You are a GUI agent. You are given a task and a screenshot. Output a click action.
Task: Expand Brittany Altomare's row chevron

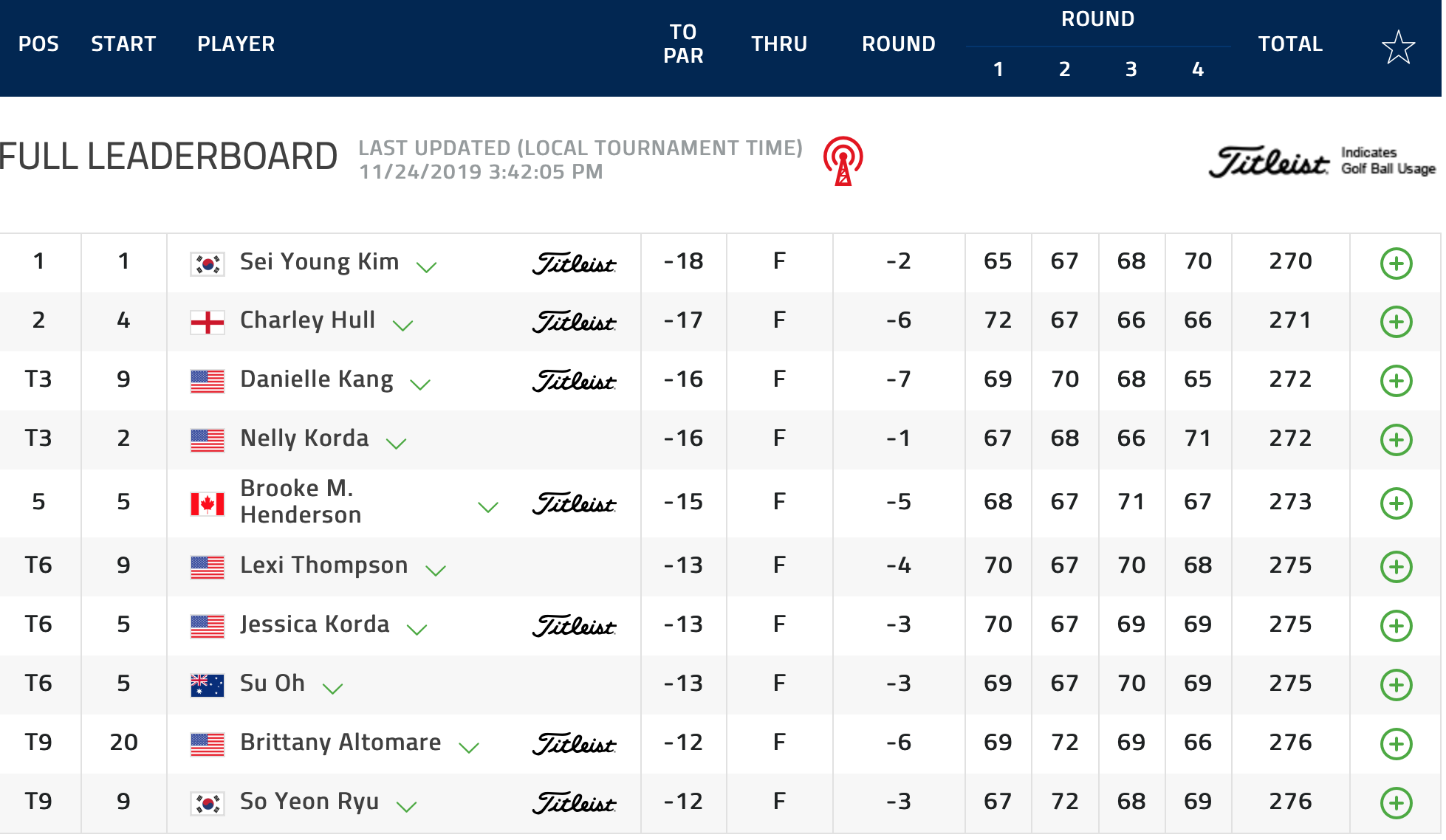tap(469, 748)
